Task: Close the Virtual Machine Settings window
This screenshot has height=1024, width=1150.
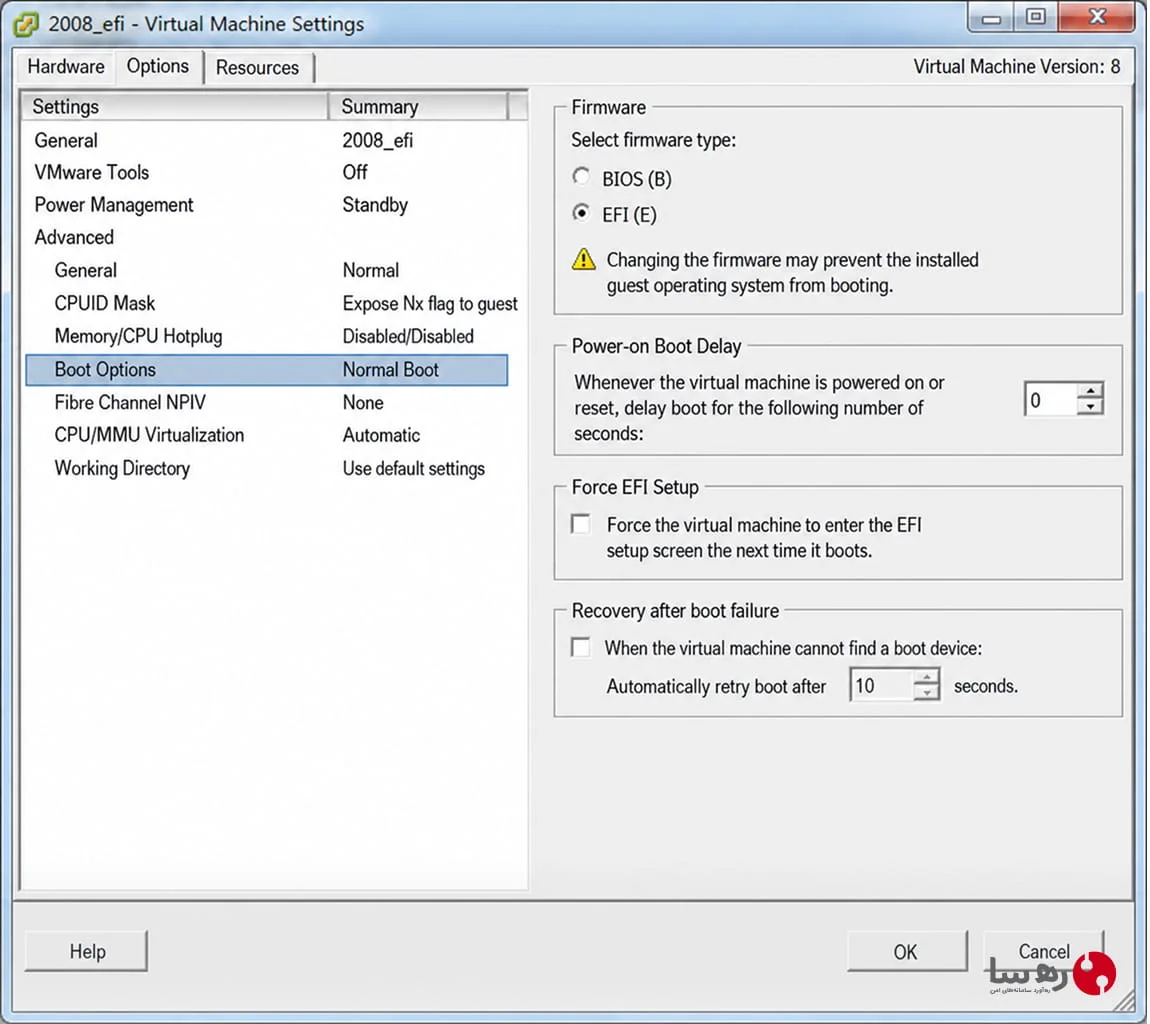Action: click(1096, 18)
